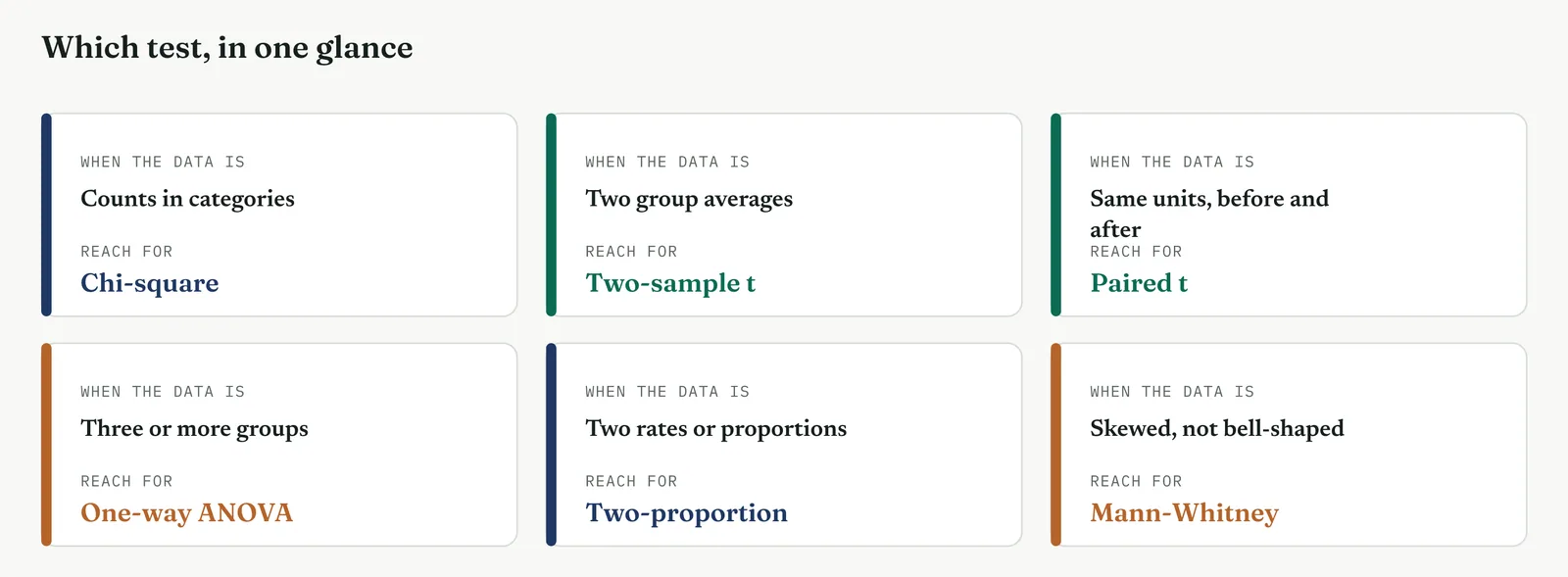The width and height of the screenshot is (1568, 577).
Task: Click Two rates or proportions heading
Action: (715, 429)
